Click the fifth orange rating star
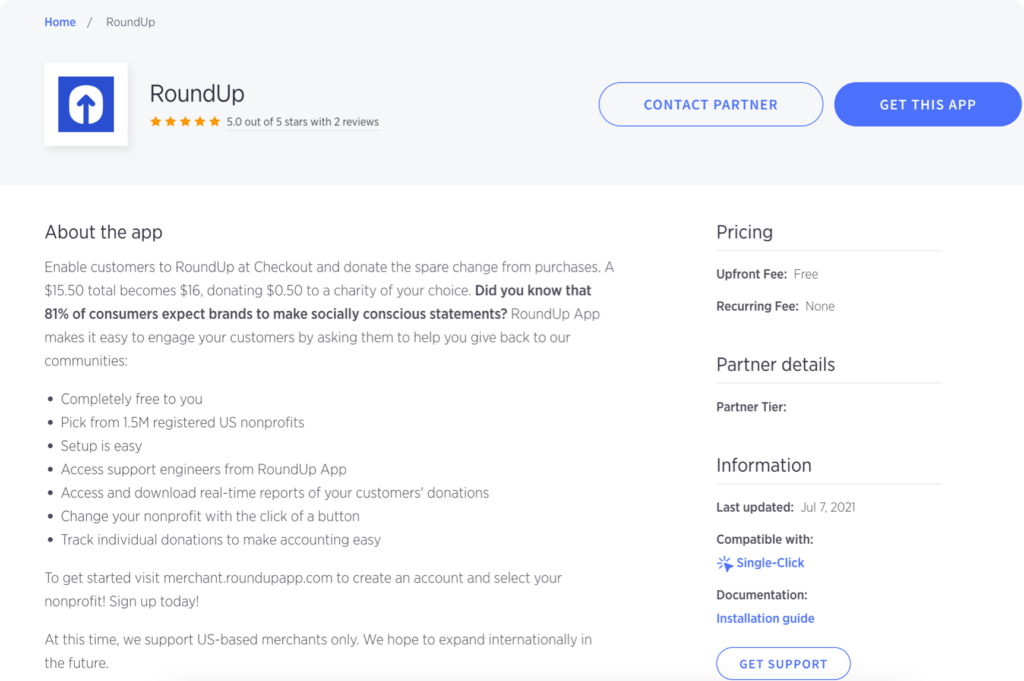The image size is (1024, 681). tap(214, 122)
